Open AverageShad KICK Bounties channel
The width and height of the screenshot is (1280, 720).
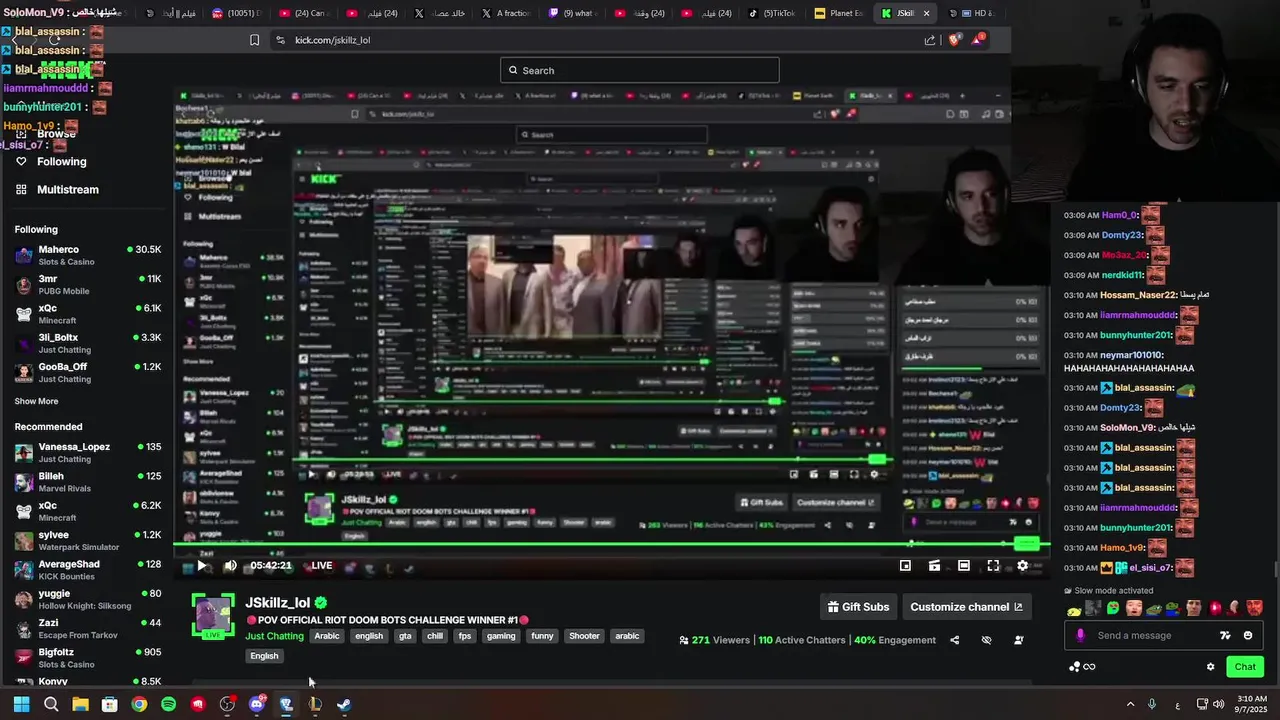click(87, 570)
